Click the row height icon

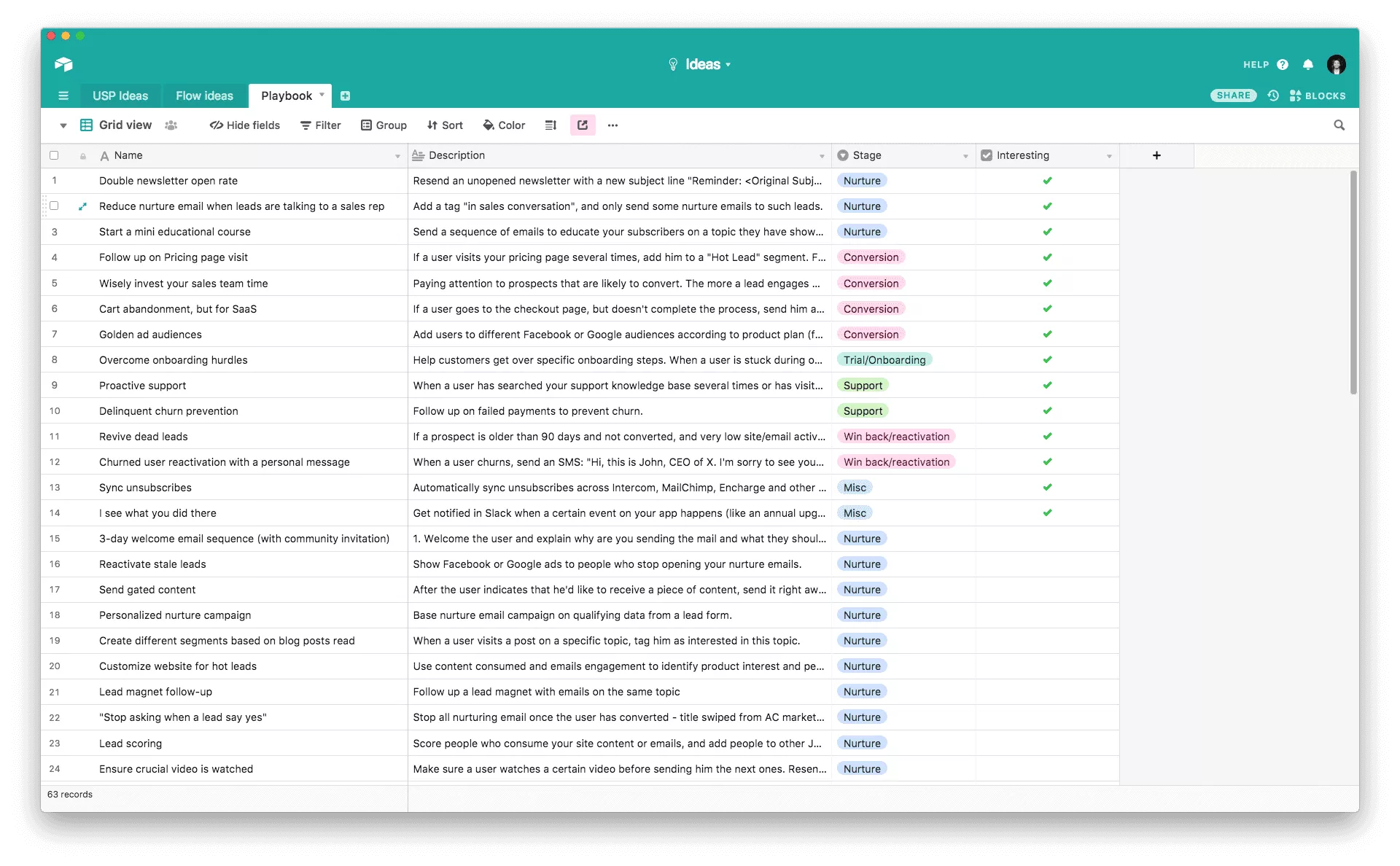551,125
